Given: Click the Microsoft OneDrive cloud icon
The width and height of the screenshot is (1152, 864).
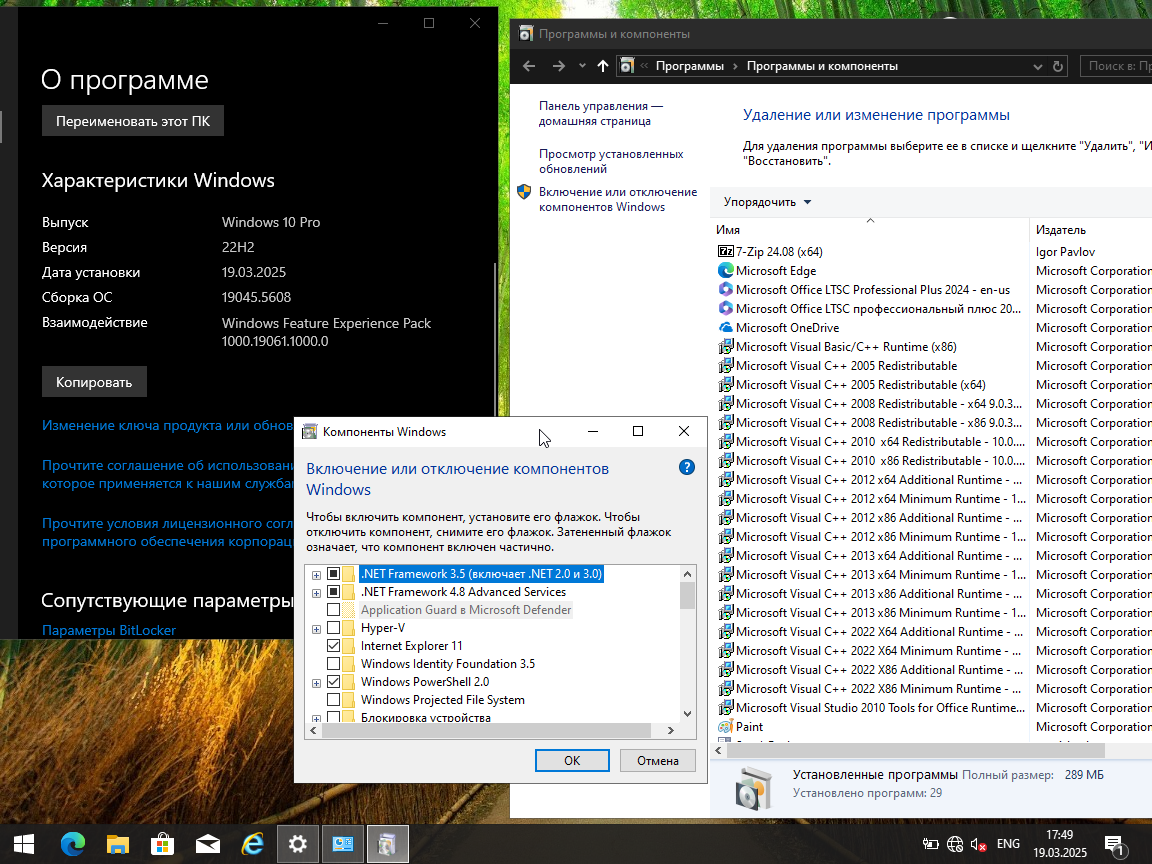Looking at the screenshot, I should (726, 328).
